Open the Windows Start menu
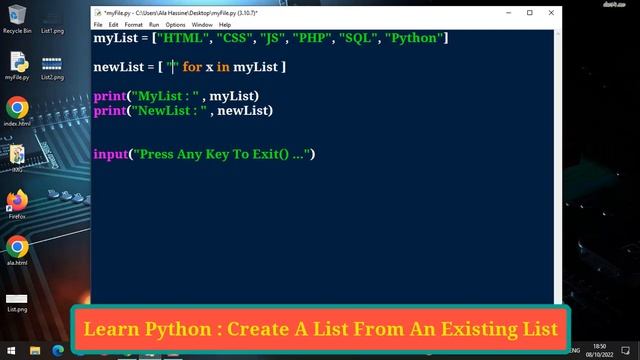640x360 pixels. click(11, 351)
